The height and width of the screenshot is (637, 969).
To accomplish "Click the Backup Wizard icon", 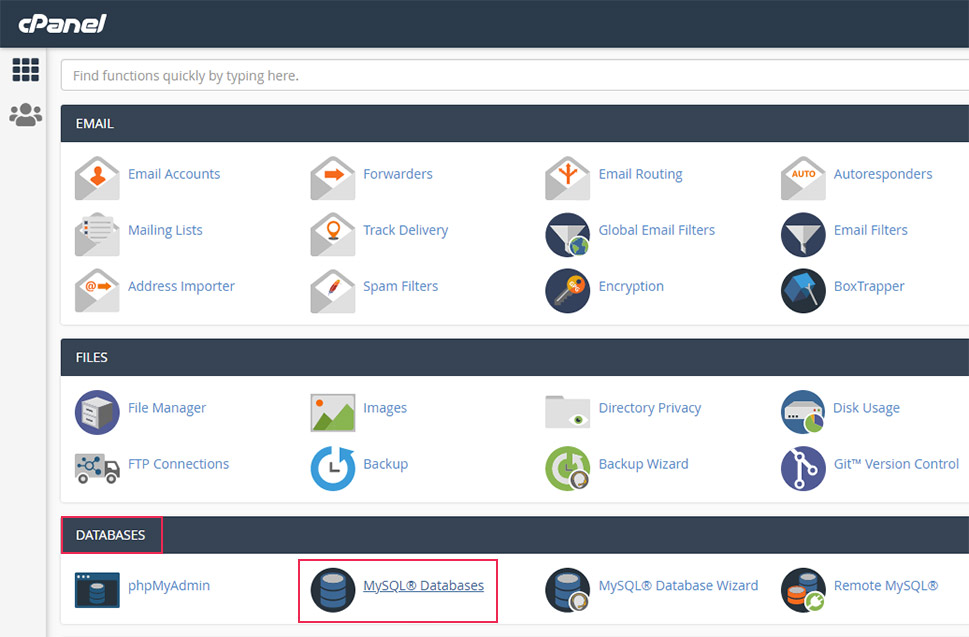I will tap(567, 468).
